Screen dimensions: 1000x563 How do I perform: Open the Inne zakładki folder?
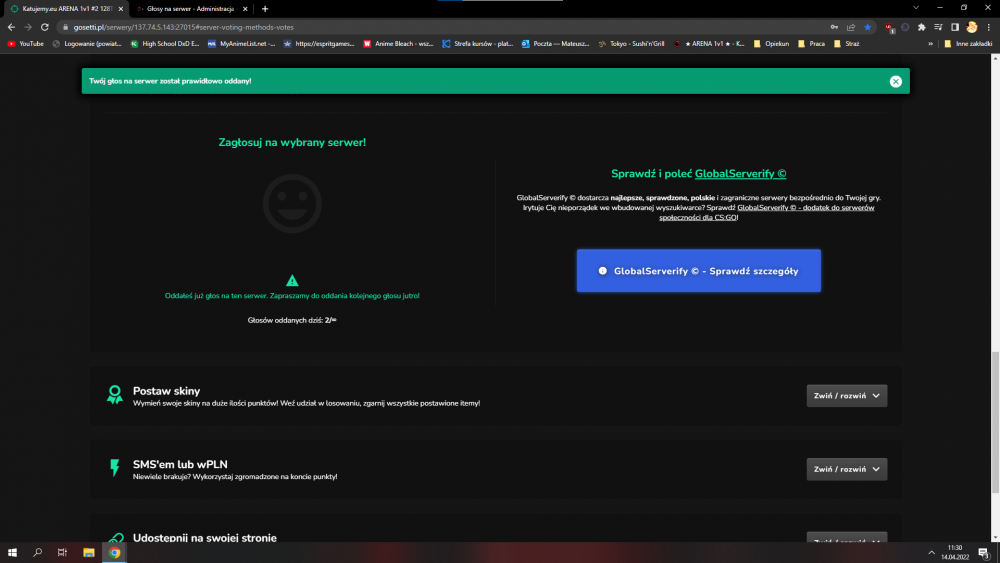point(967,44)
